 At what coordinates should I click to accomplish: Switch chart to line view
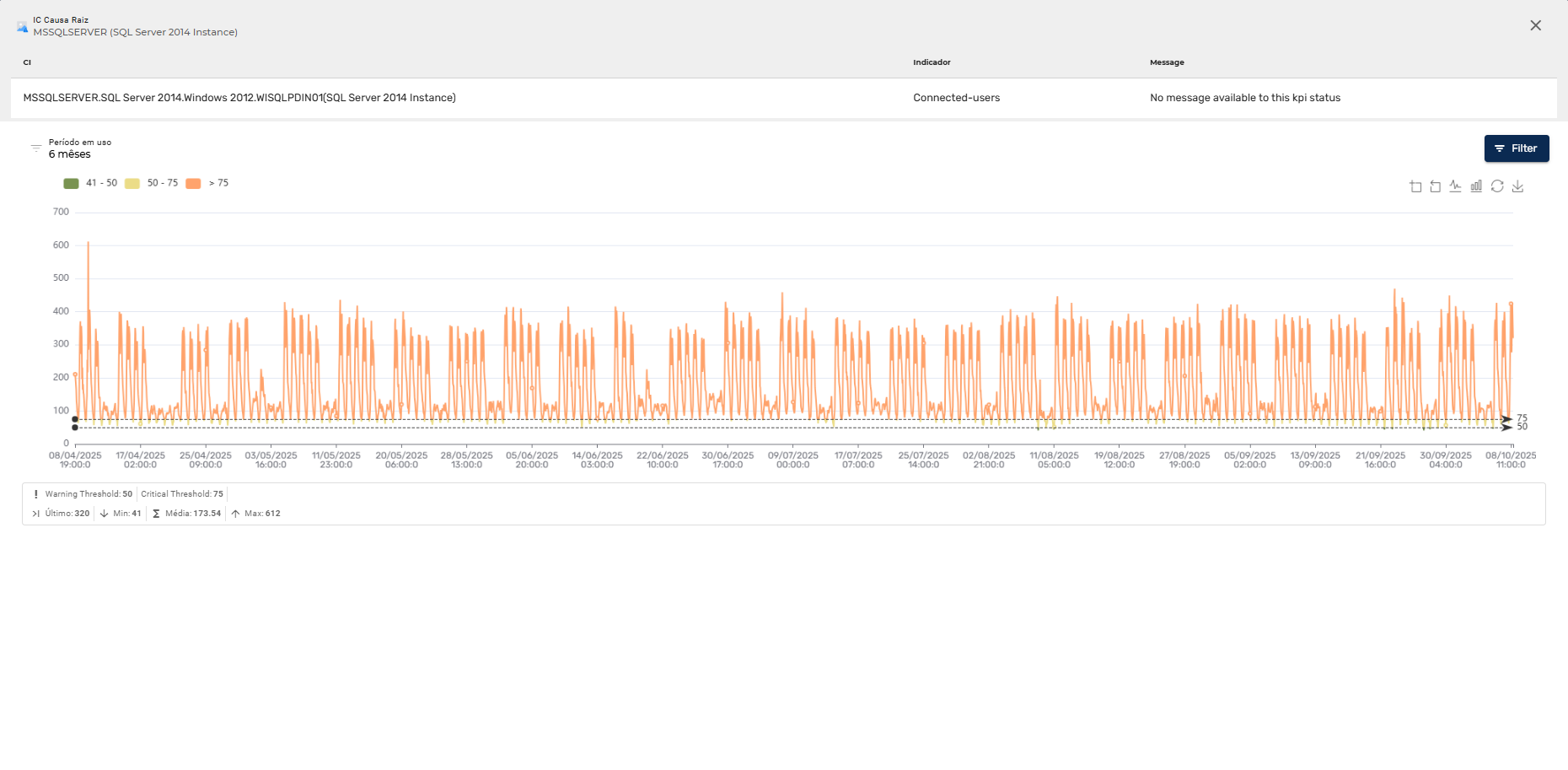1456,186
